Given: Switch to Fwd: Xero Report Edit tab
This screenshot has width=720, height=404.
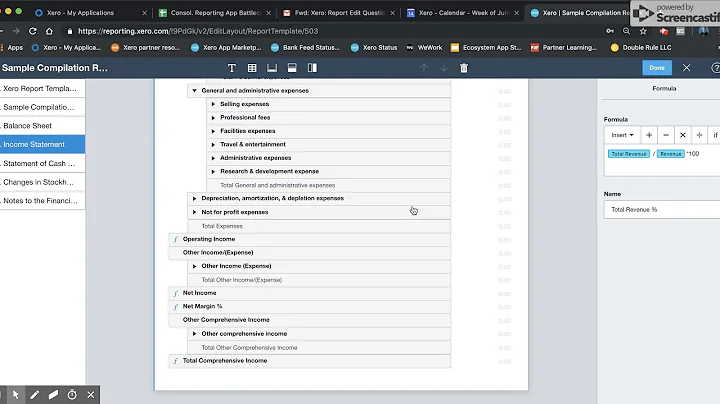Looking at the screenshot, I should [x=339, y=13].
